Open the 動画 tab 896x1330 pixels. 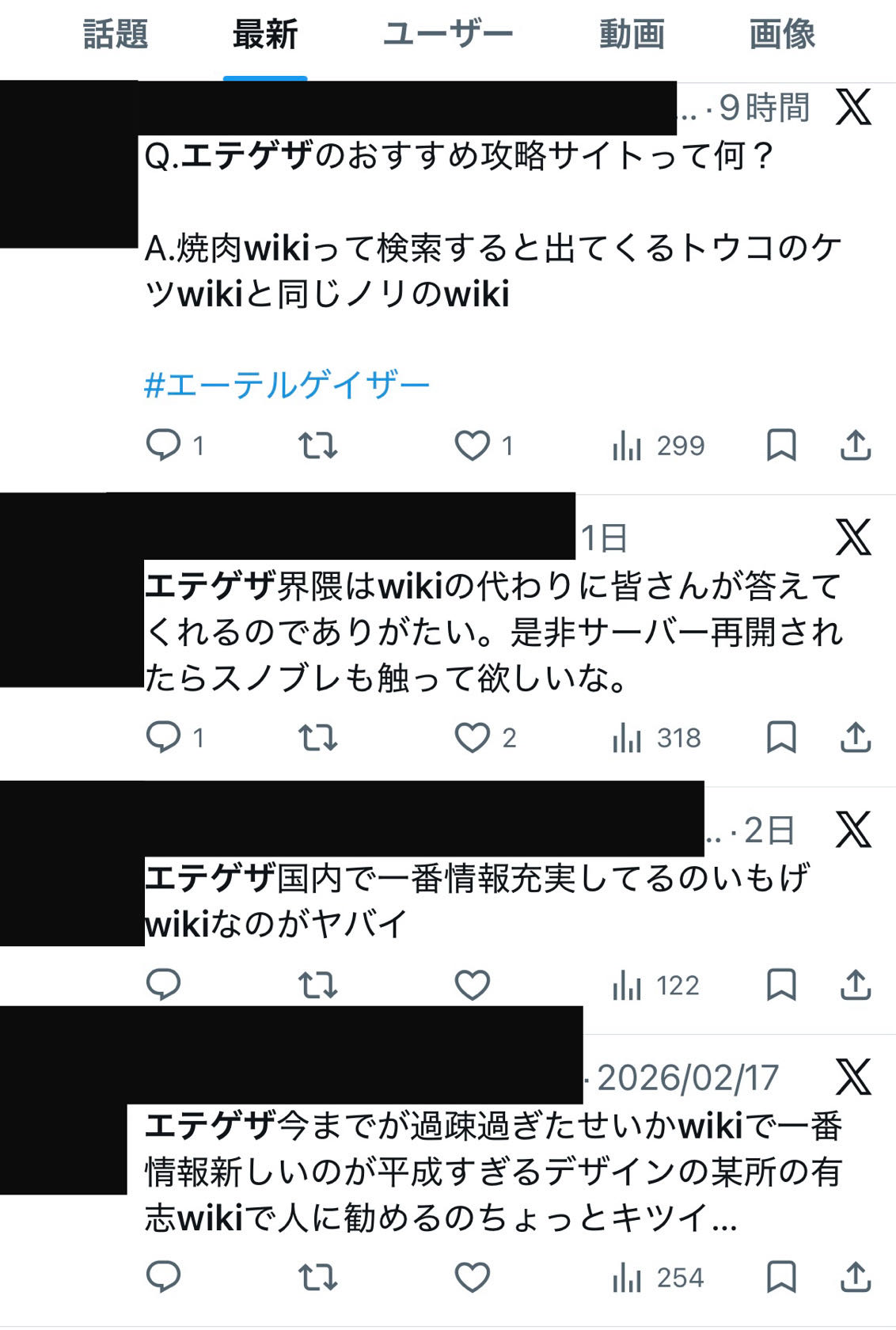(632, 35)
